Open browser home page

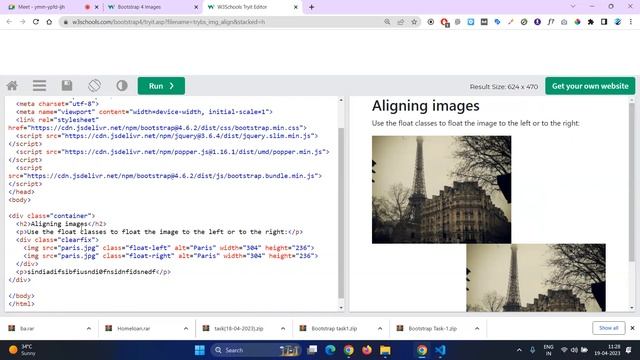click(49, 22)
